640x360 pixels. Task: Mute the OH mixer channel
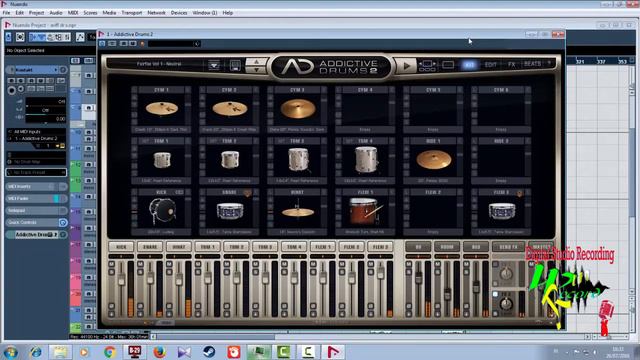409,264
